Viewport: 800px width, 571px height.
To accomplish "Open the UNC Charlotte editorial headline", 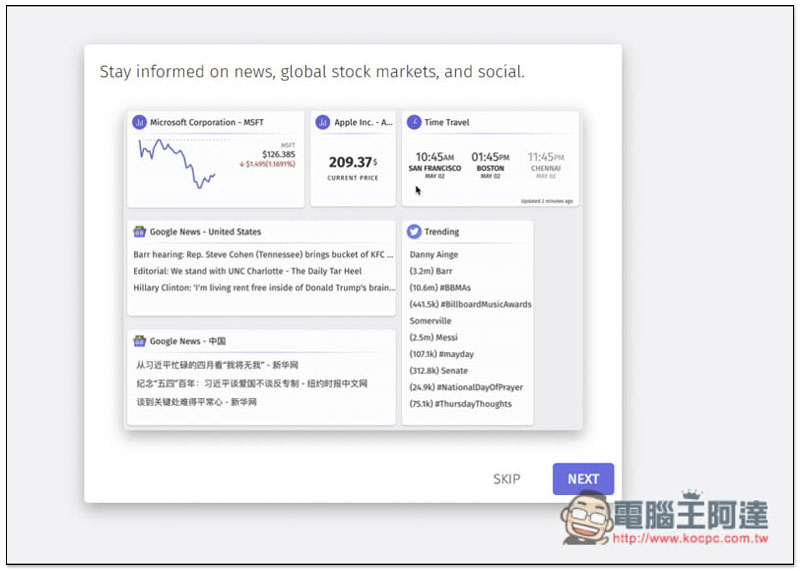I will [x=247, y=271].
